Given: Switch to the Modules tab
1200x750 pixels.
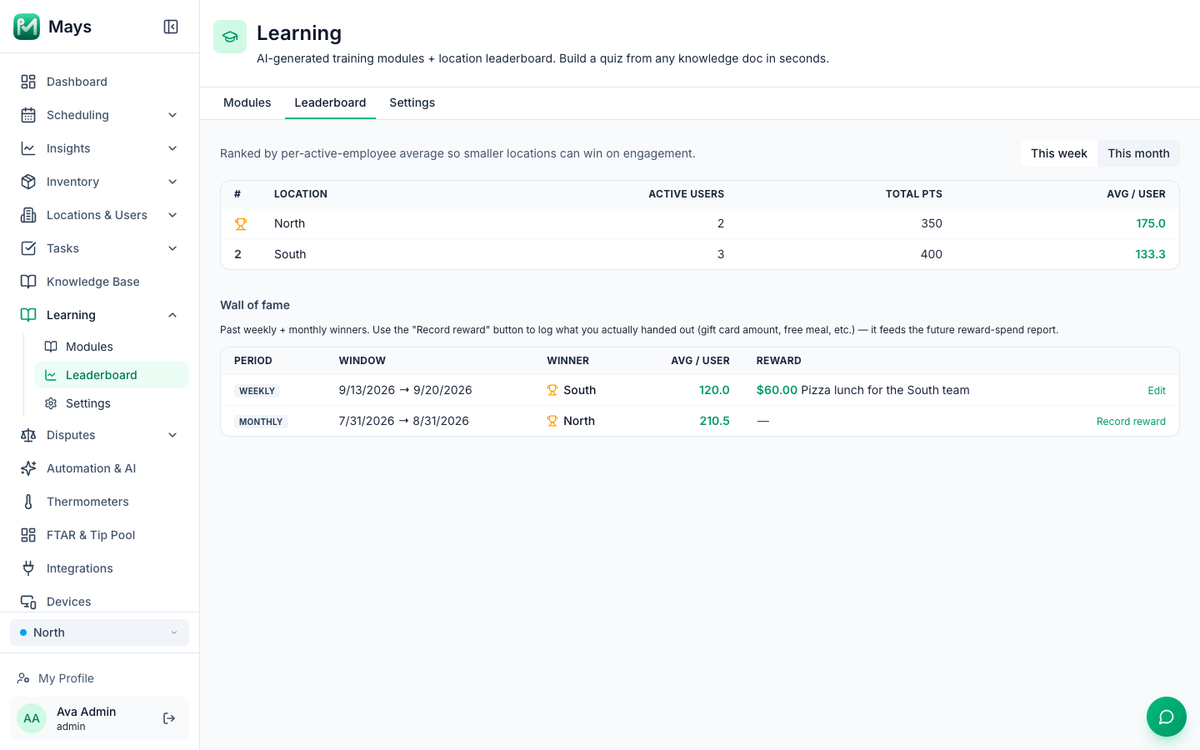Looking at the screenshot, I should [247, 103].
